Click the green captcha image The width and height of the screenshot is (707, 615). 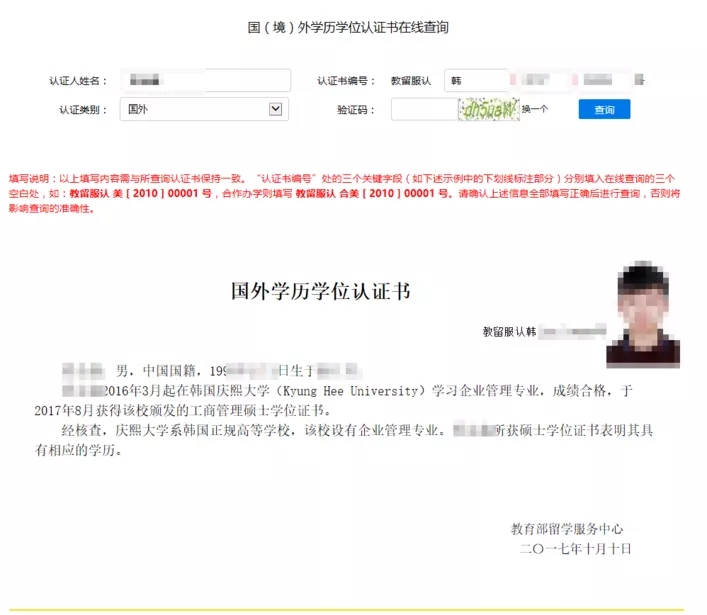click(488, 109)
